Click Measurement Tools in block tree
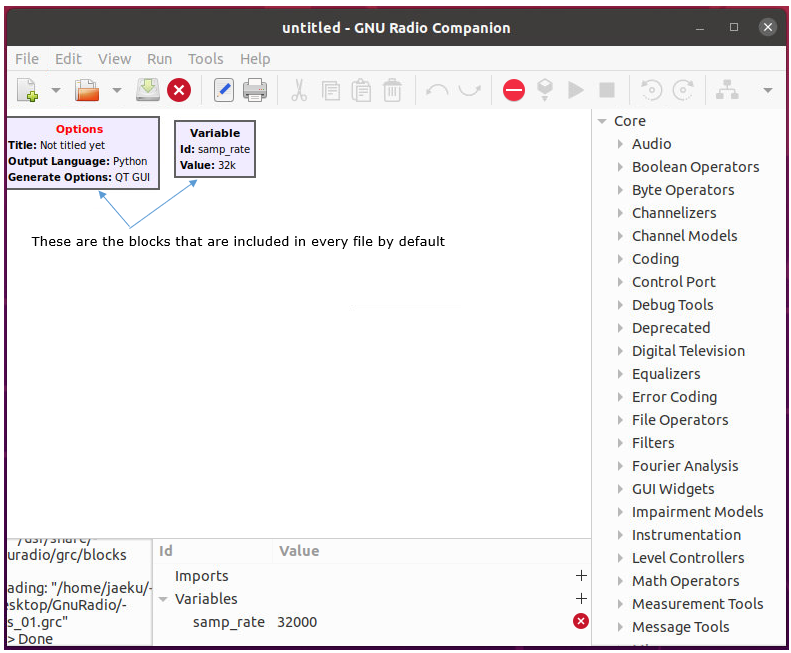The height and width of the screenshot is (653, 791). 697,604
